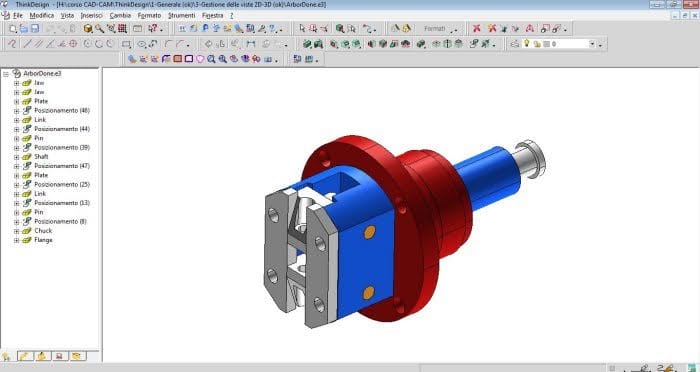This screenshot has height=372, width=700.
Task: Open the Inserisci menu
Action: pyautogui.click(x=92, y=15)
